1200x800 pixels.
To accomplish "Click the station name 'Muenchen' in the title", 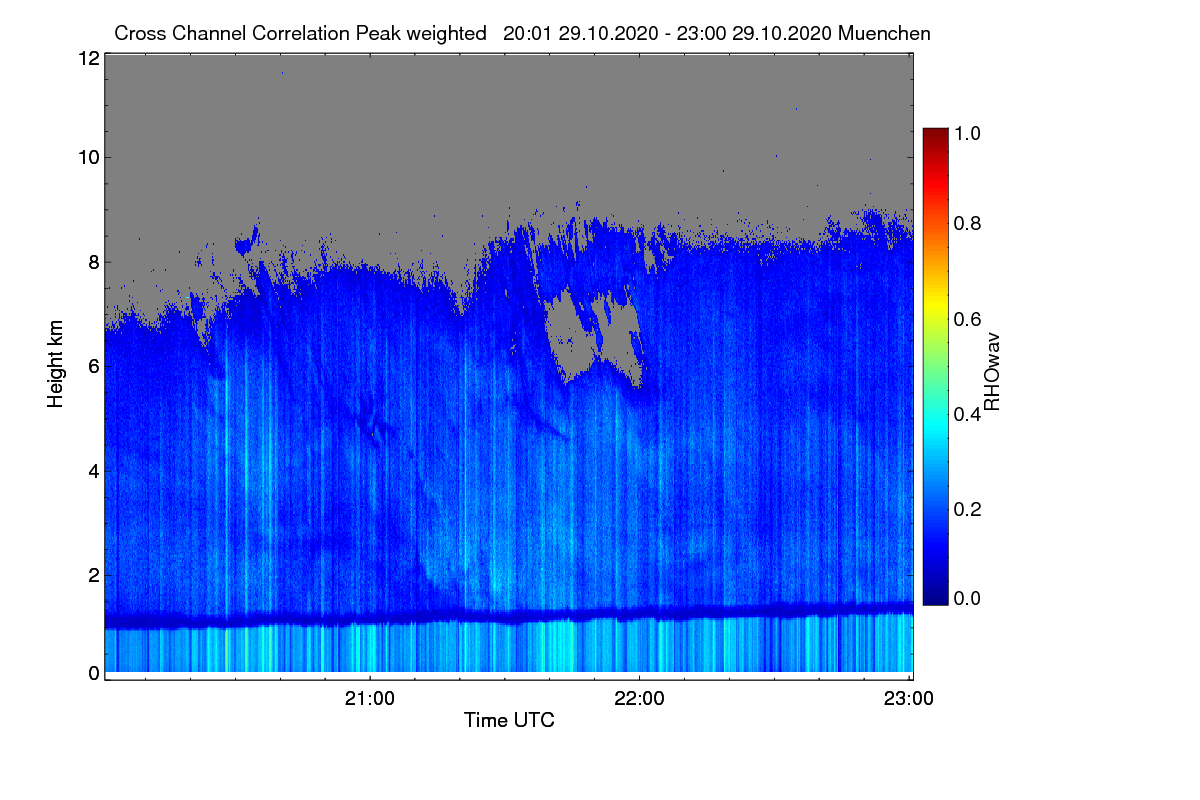I will [885, 33].
